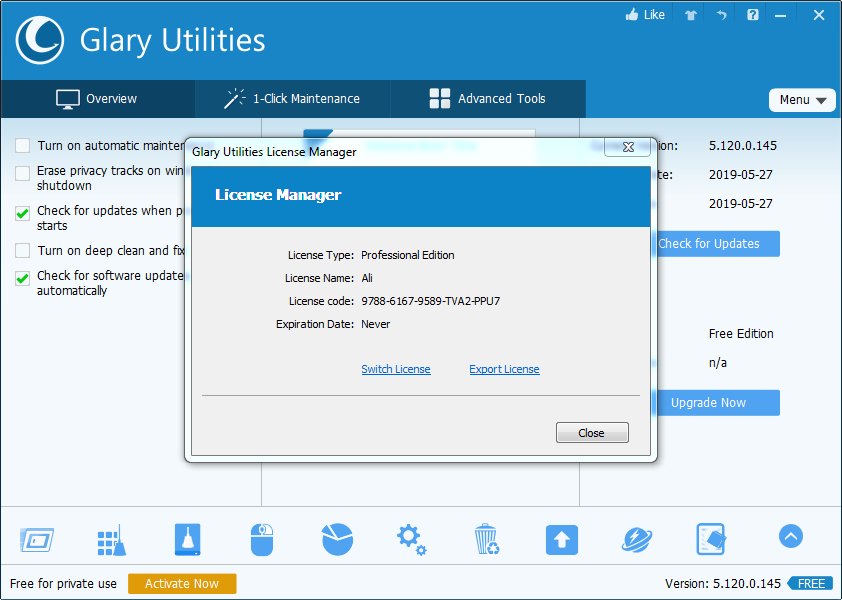Launch Registry Cleaner grid-and-broom icon
This screenshot has width=842, height=600.
coord(112,540)
